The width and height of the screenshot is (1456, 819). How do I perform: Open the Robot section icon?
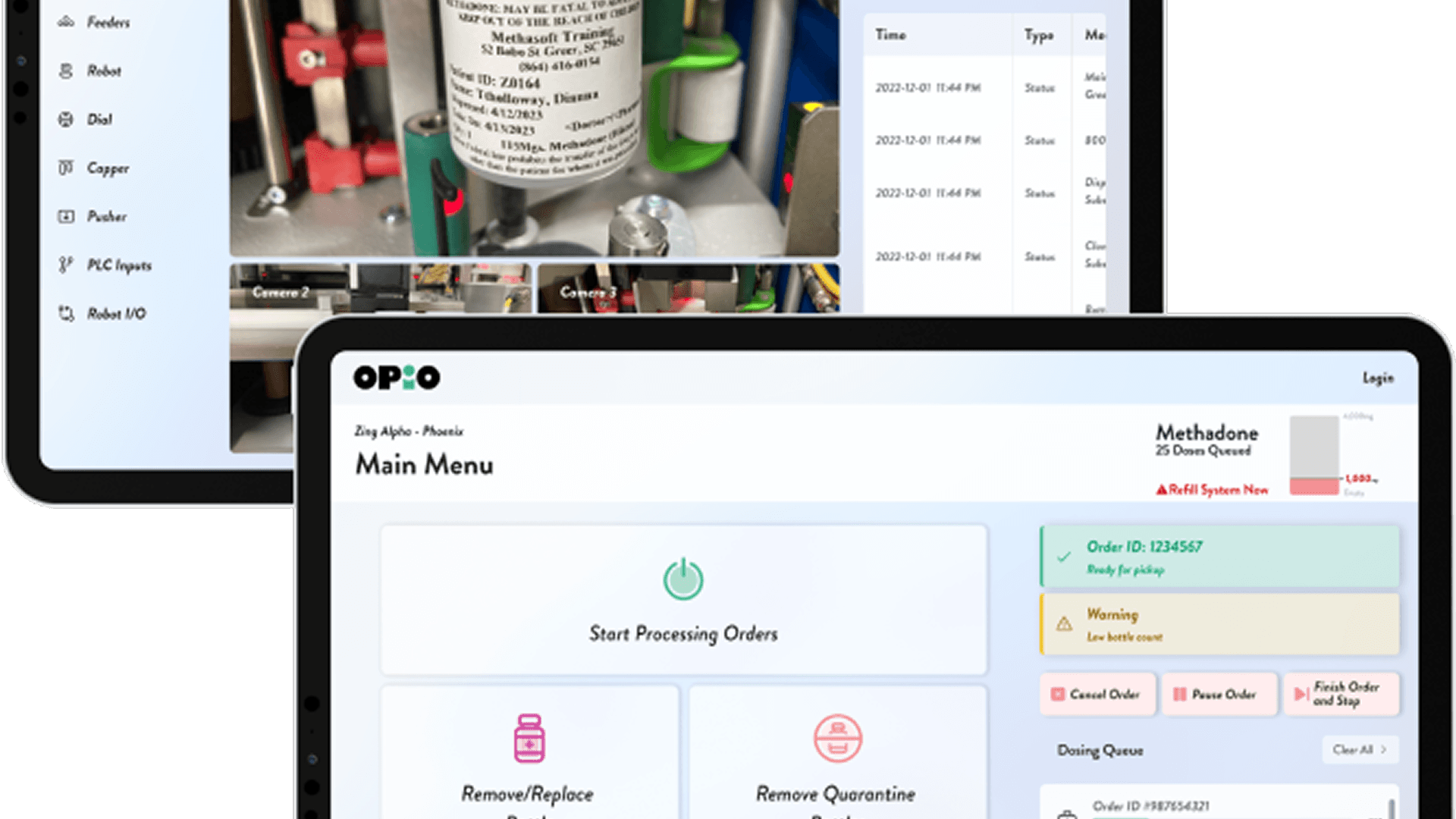[66, 71]
